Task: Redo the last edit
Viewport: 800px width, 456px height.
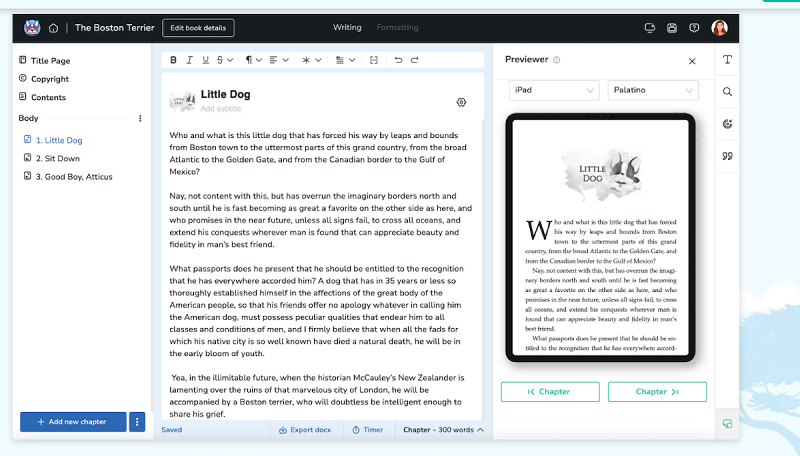Action: [x=415, y=60]
